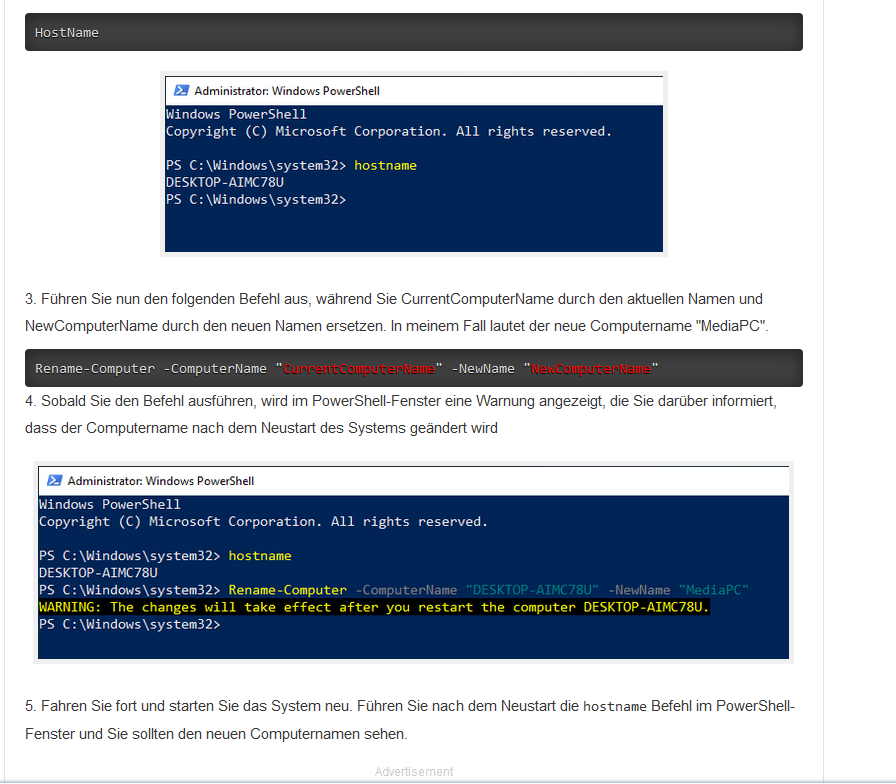This screenshot has height=784, width=896.
Task: Click the inline hostname code in step 5
Action: (x=614, y=706)
